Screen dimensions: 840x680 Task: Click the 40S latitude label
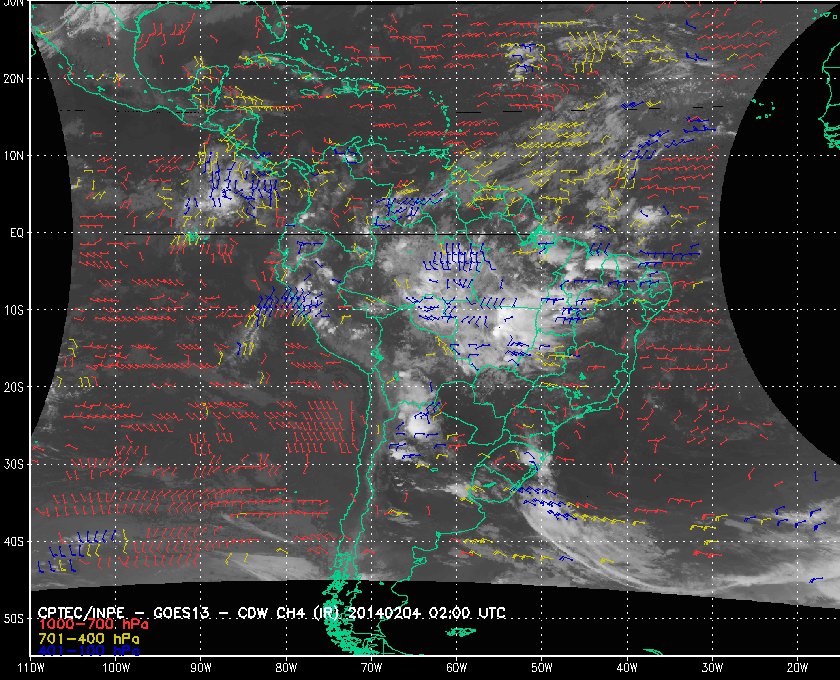[x=13, y=542]
